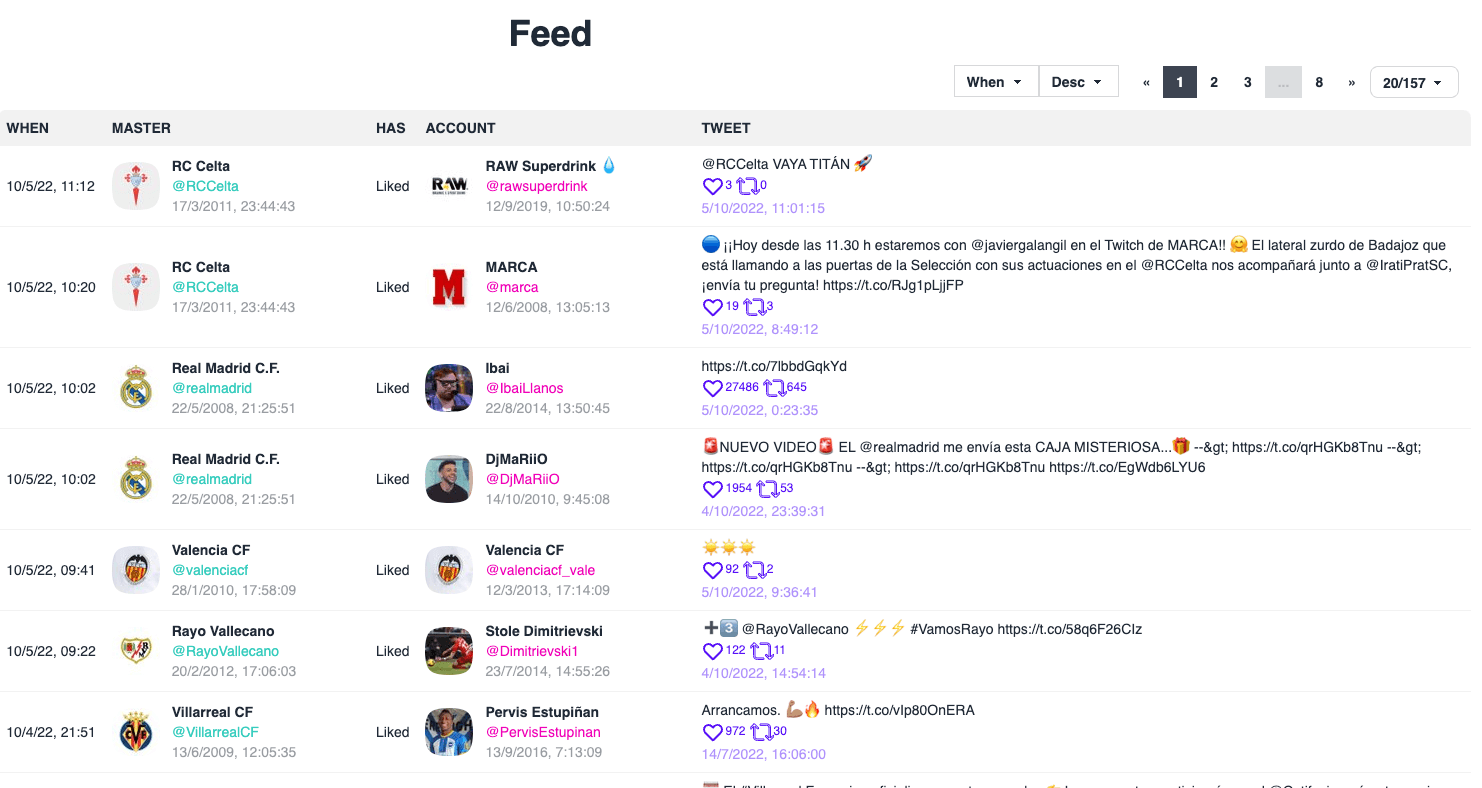
Task: Jump to page 8 of the feed
Action: (x=1319, y=81)
